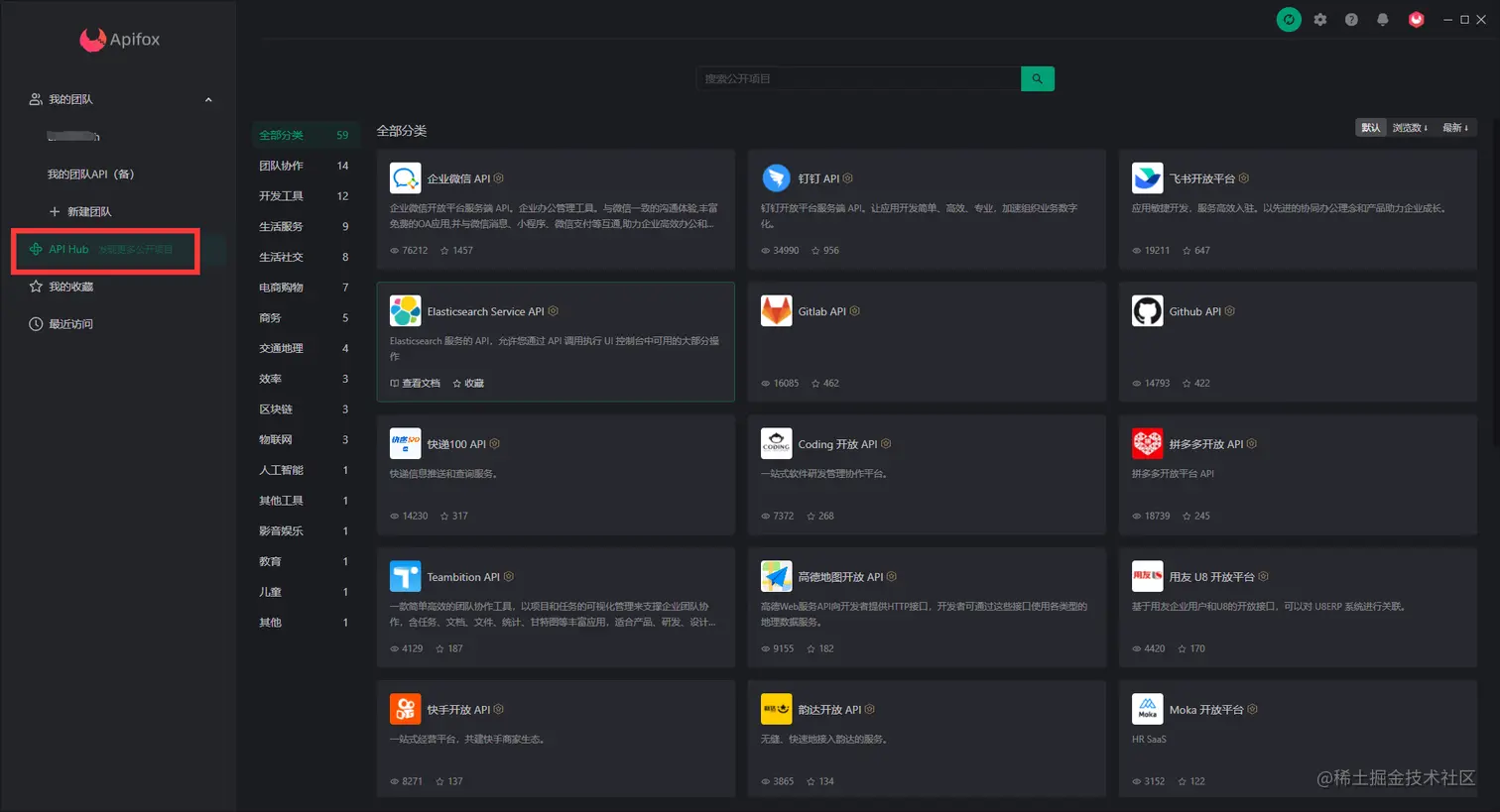The height and width of the screenshot is (812, 1500).
Task: Select the 效率 category
Action: click(x=304, y=379)
